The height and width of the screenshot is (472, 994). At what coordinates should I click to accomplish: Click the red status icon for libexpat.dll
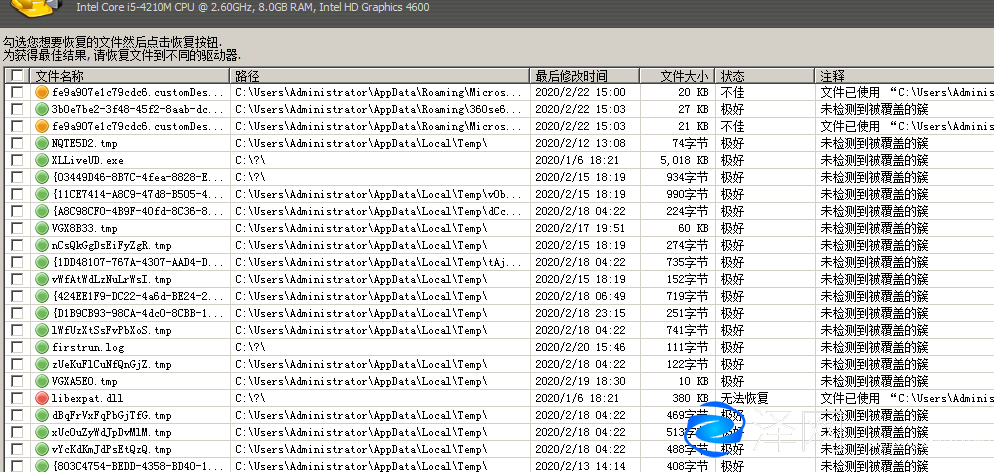pos(42,398)
